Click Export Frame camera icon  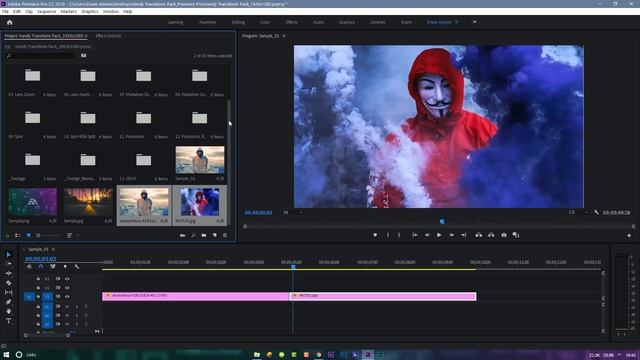pos(504,235)
